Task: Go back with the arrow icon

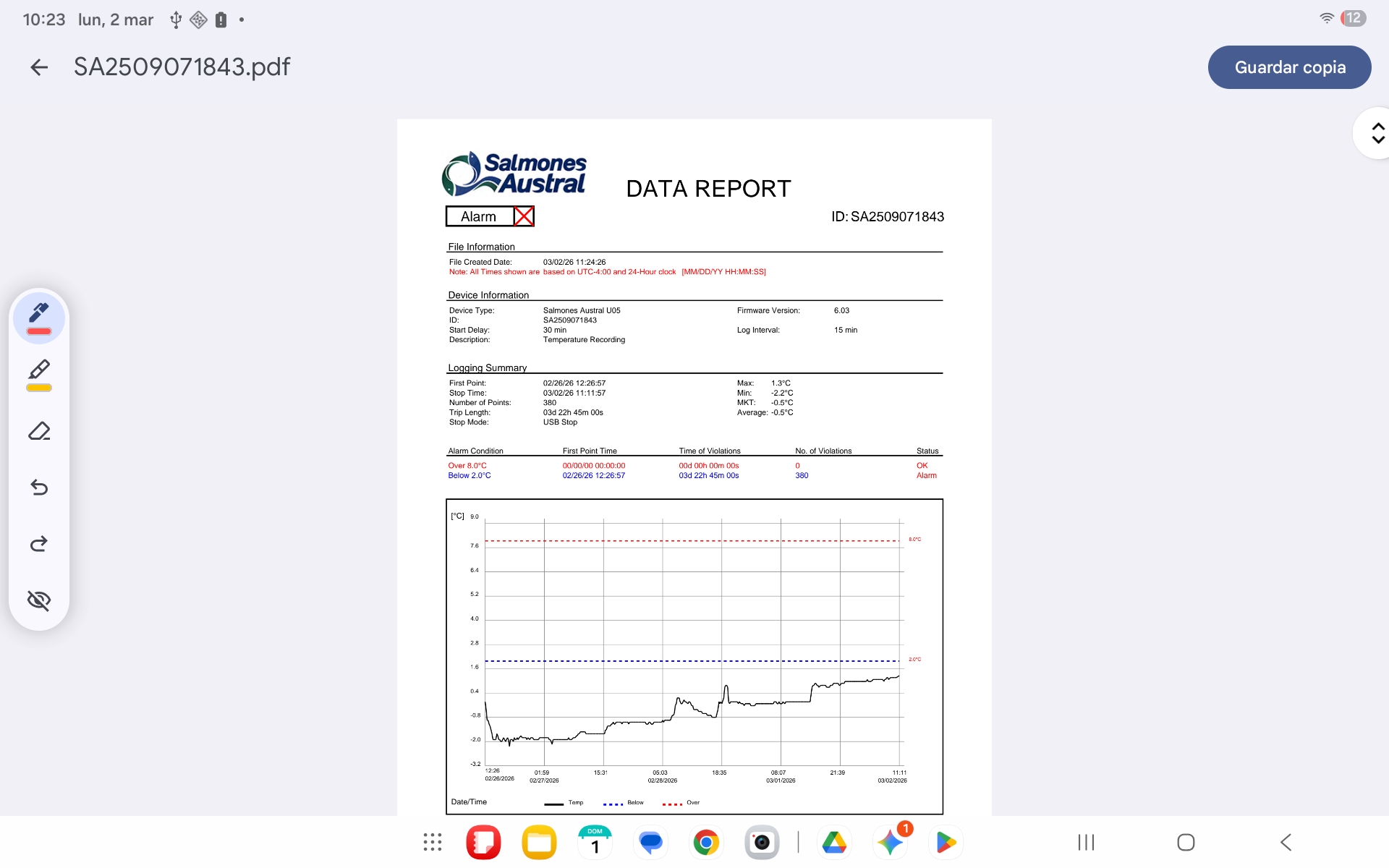Action: point(39,67)
